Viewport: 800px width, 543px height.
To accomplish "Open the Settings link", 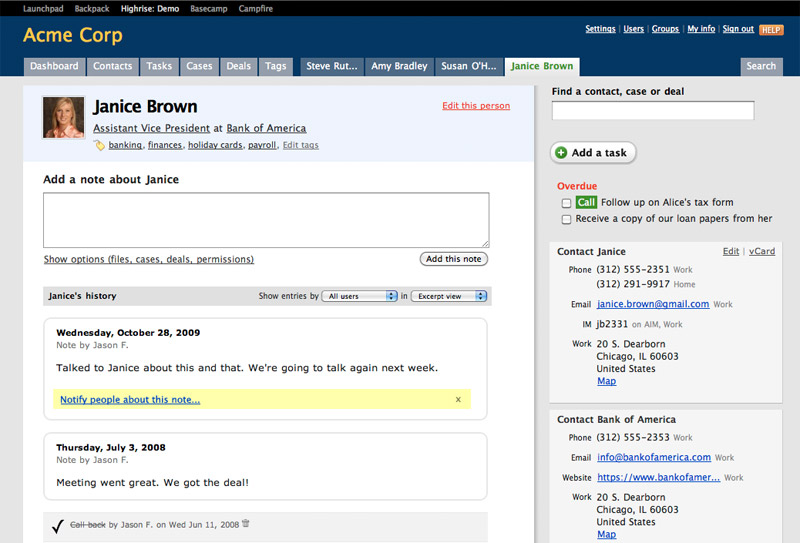I will (601, 29).
